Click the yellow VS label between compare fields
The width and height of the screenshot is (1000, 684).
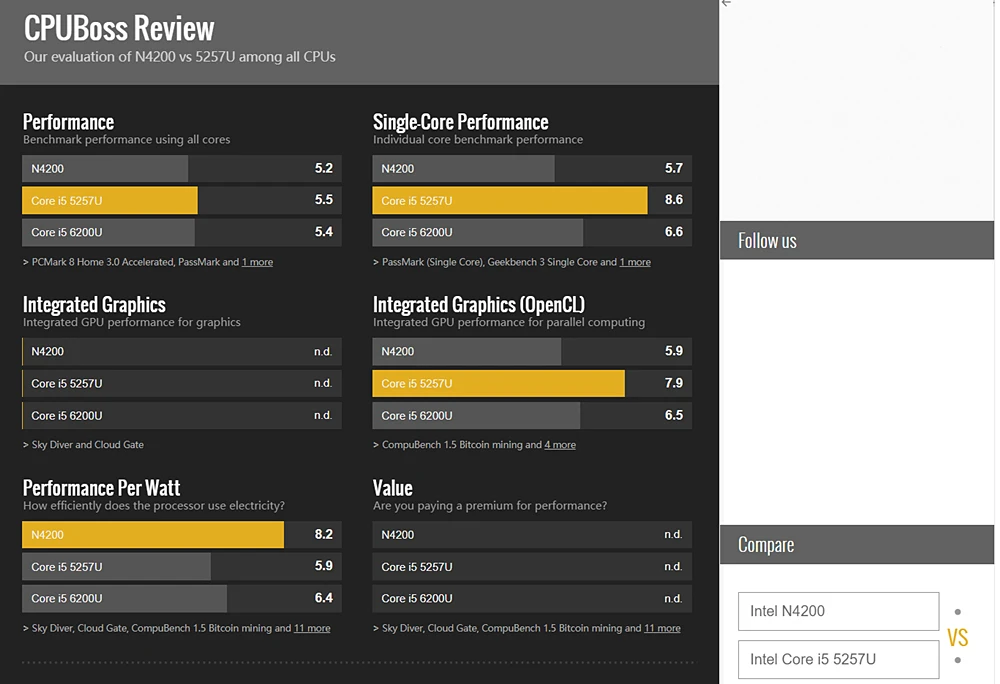(x=957, y=638)
